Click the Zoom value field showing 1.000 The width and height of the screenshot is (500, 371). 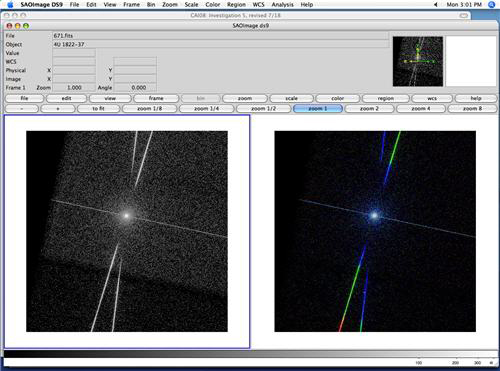tap(74, 88)
